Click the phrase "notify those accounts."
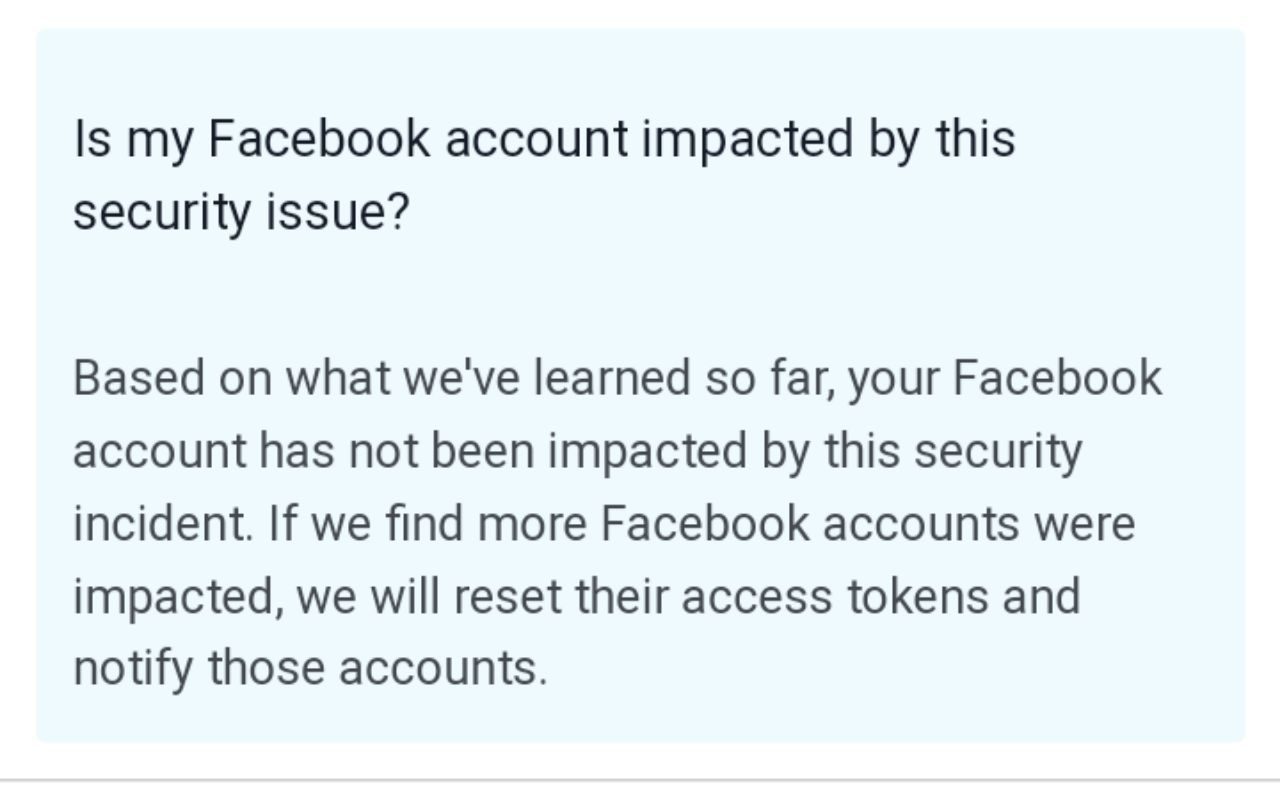 pyautogui.click(x=310, y=668)
